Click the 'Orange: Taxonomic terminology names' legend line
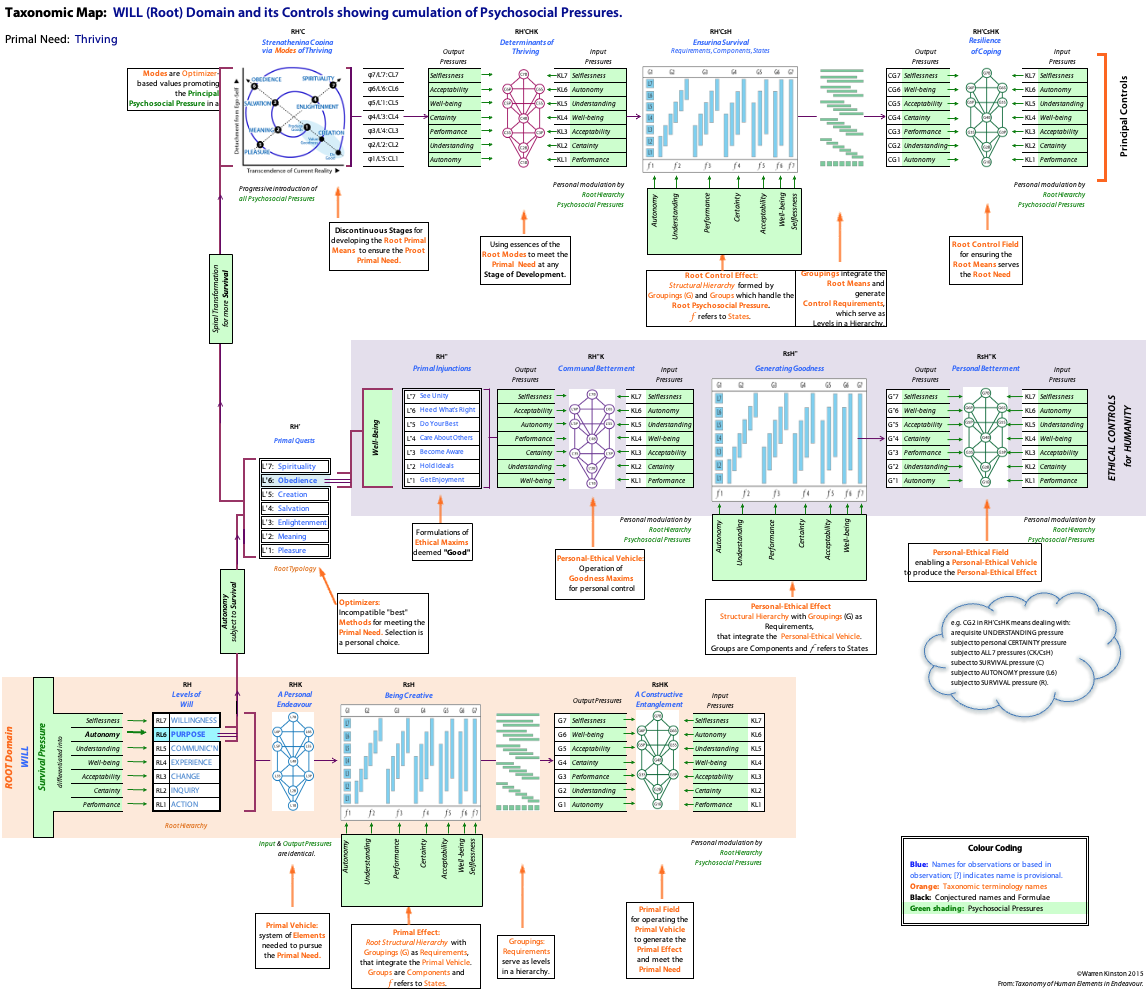 click(x=978, y=887)
